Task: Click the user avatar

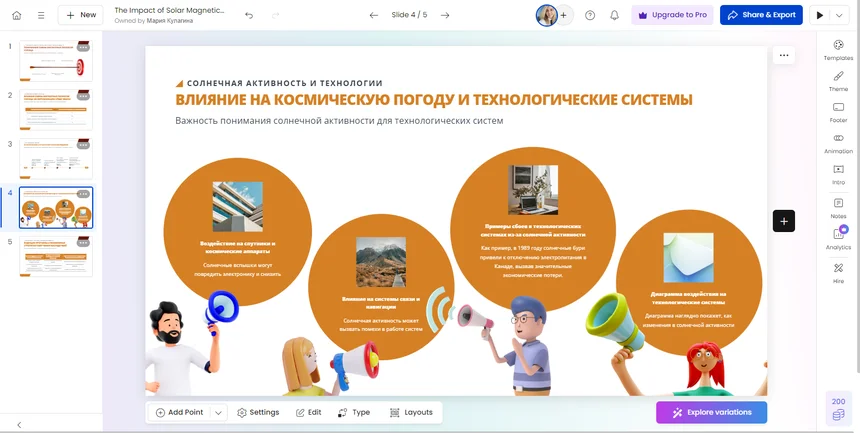Action: (x=546, y=15)
